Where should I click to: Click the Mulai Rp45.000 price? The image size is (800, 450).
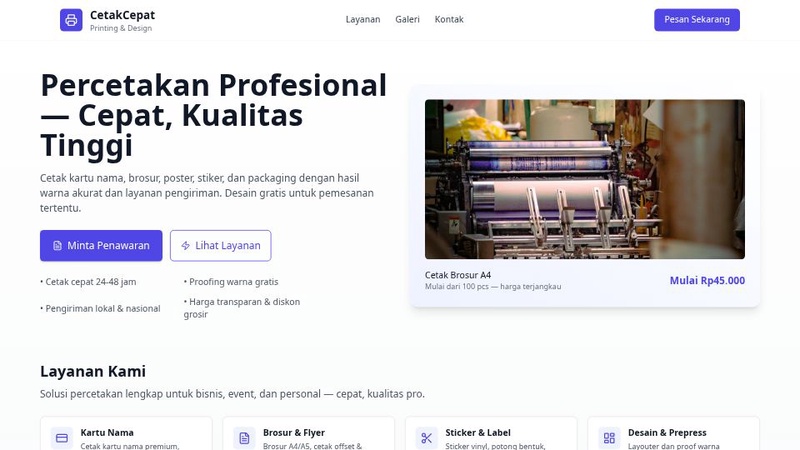click(x=707, y=280)
